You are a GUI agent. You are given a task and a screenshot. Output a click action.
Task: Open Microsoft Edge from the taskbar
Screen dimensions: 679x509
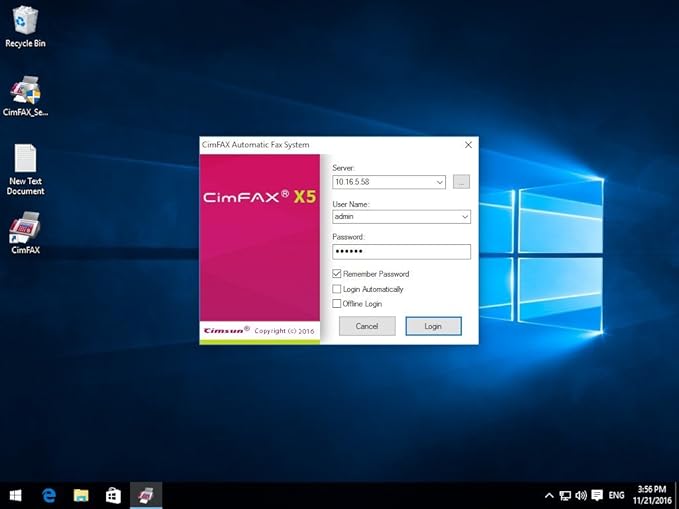tap(48, 495)
